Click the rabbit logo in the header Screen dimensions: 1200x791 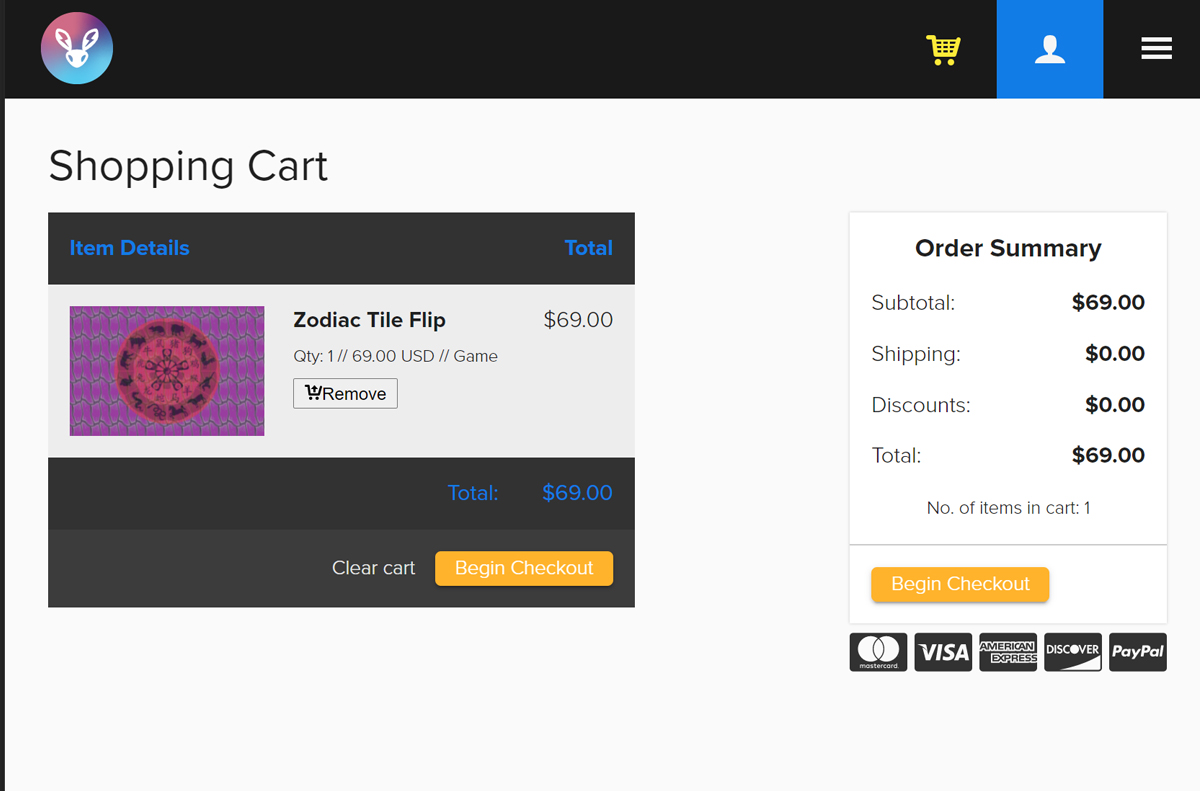77,48
